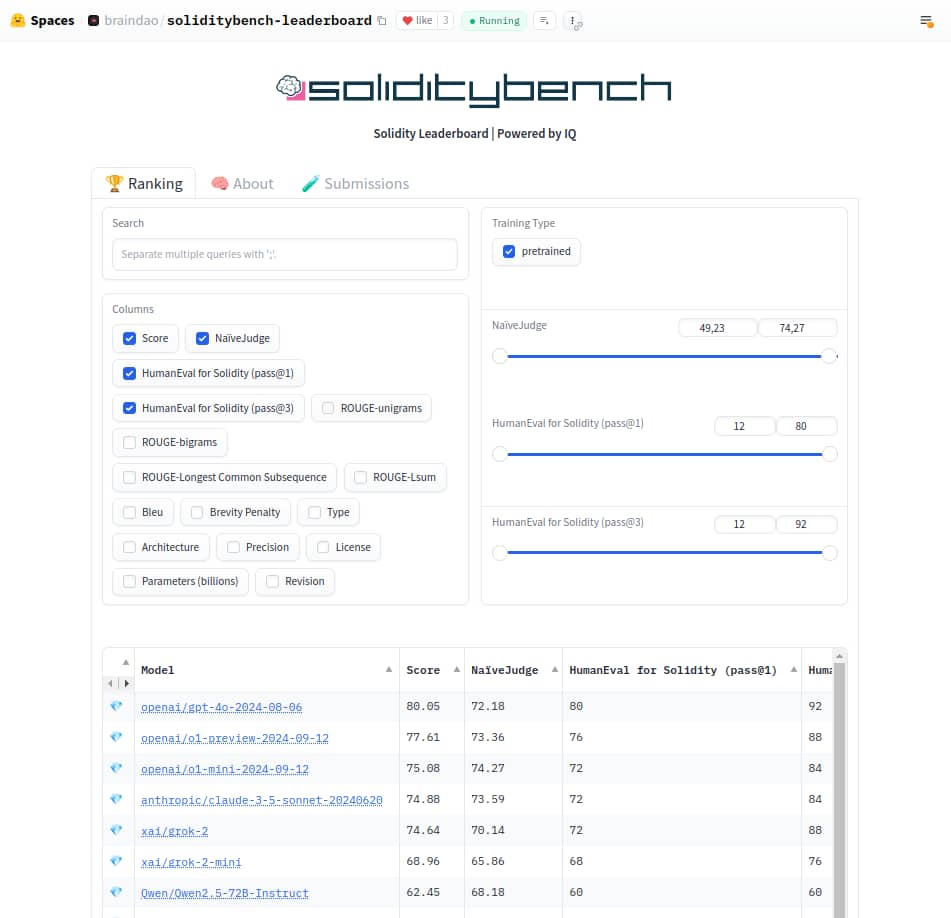The width and height of the screenshot is (951, 918).
Task: Toggle HumanEval for Solidity (pass@1) column
Action: (x=129, y=373)
